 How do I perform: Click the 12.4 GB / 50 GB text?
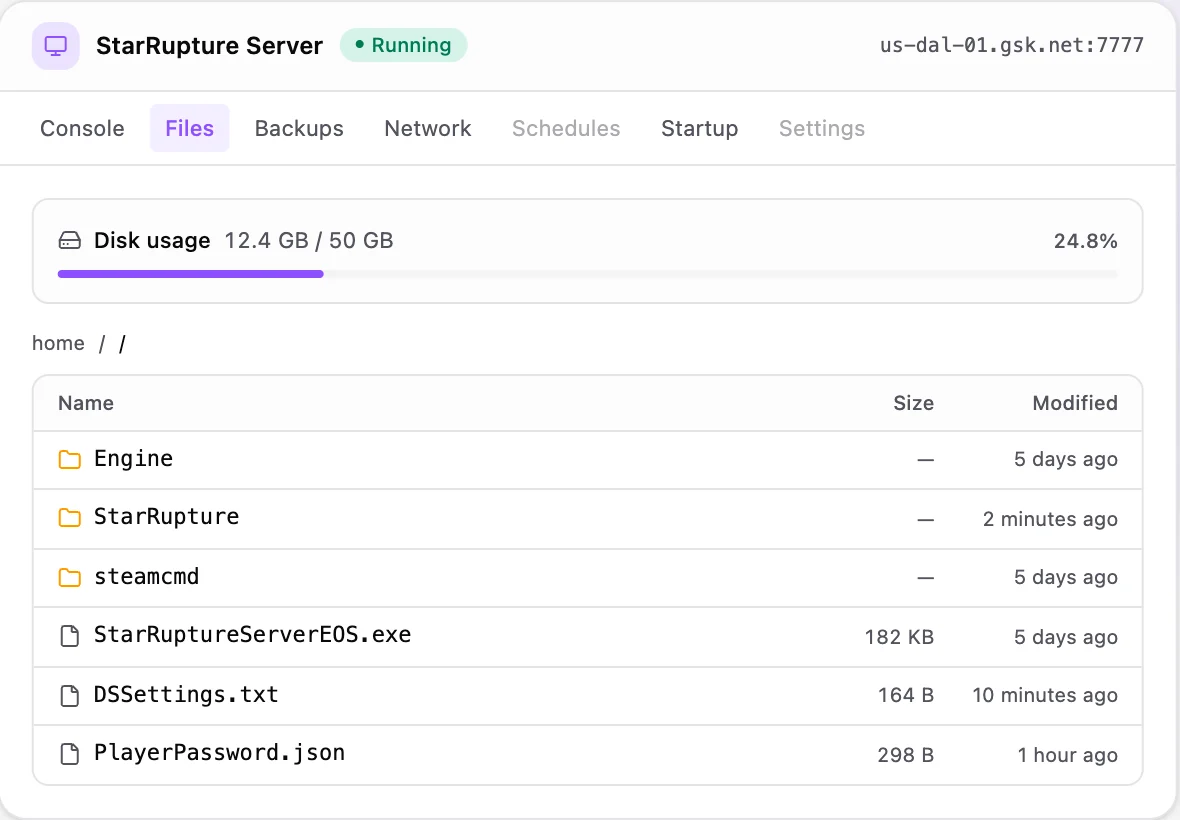pyautogui.click(x=309, y=241)
